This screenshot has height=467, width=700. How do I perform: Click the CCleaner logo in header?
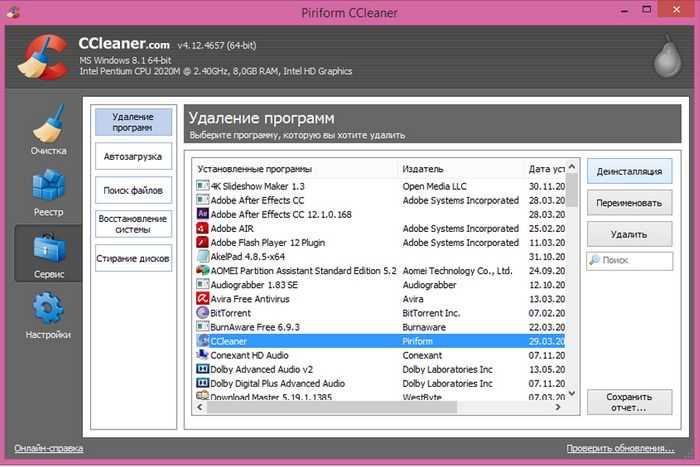tap(43, 57)
